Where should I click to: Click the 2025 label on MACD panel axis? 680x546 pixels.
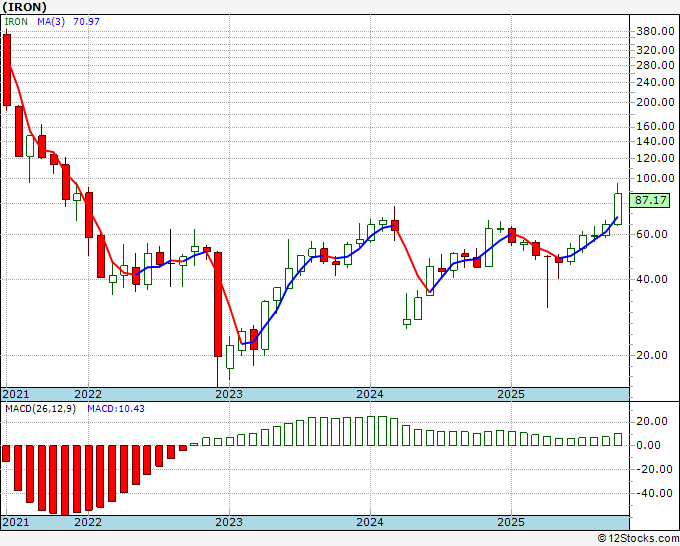[511, 522]
